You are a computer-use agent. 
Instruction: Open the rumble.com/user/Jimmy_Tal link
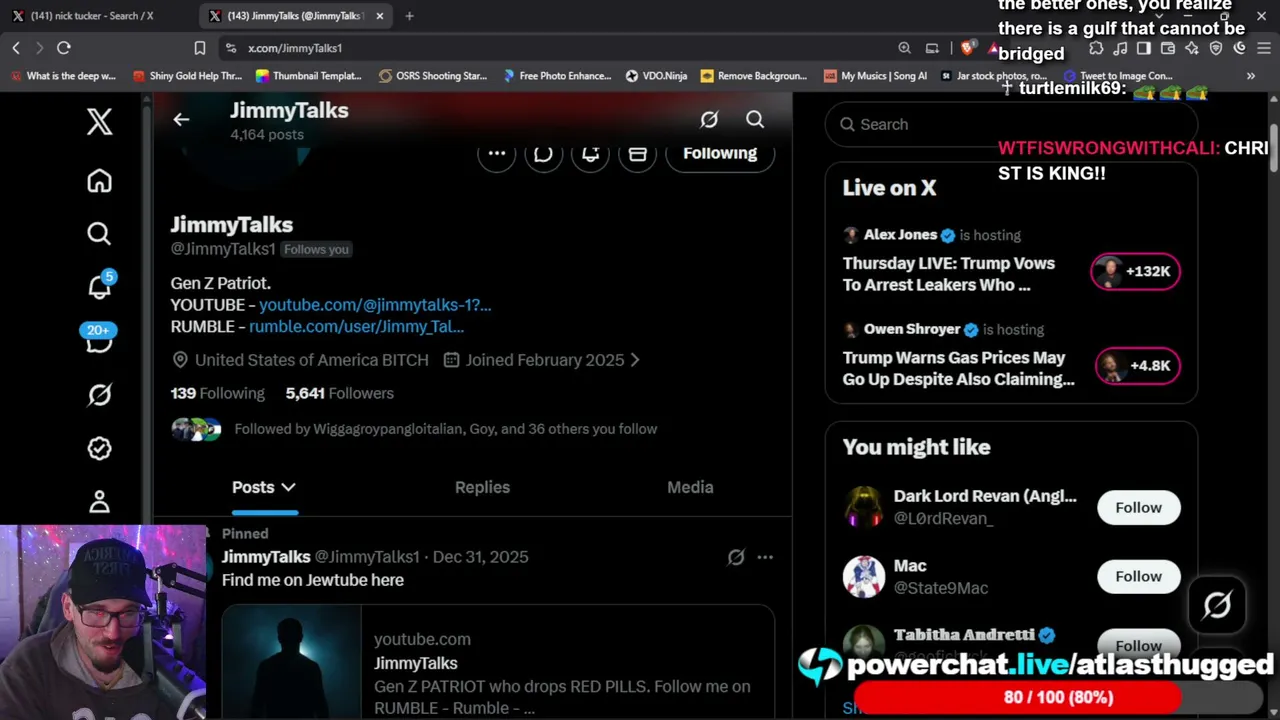coord(356,327)
